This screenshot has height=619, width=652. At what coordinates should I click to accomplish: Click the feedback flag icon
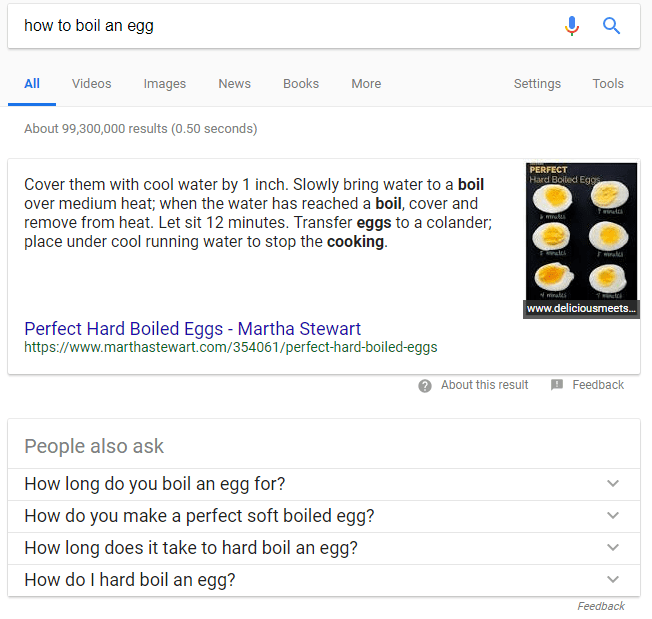click(557, 385)
